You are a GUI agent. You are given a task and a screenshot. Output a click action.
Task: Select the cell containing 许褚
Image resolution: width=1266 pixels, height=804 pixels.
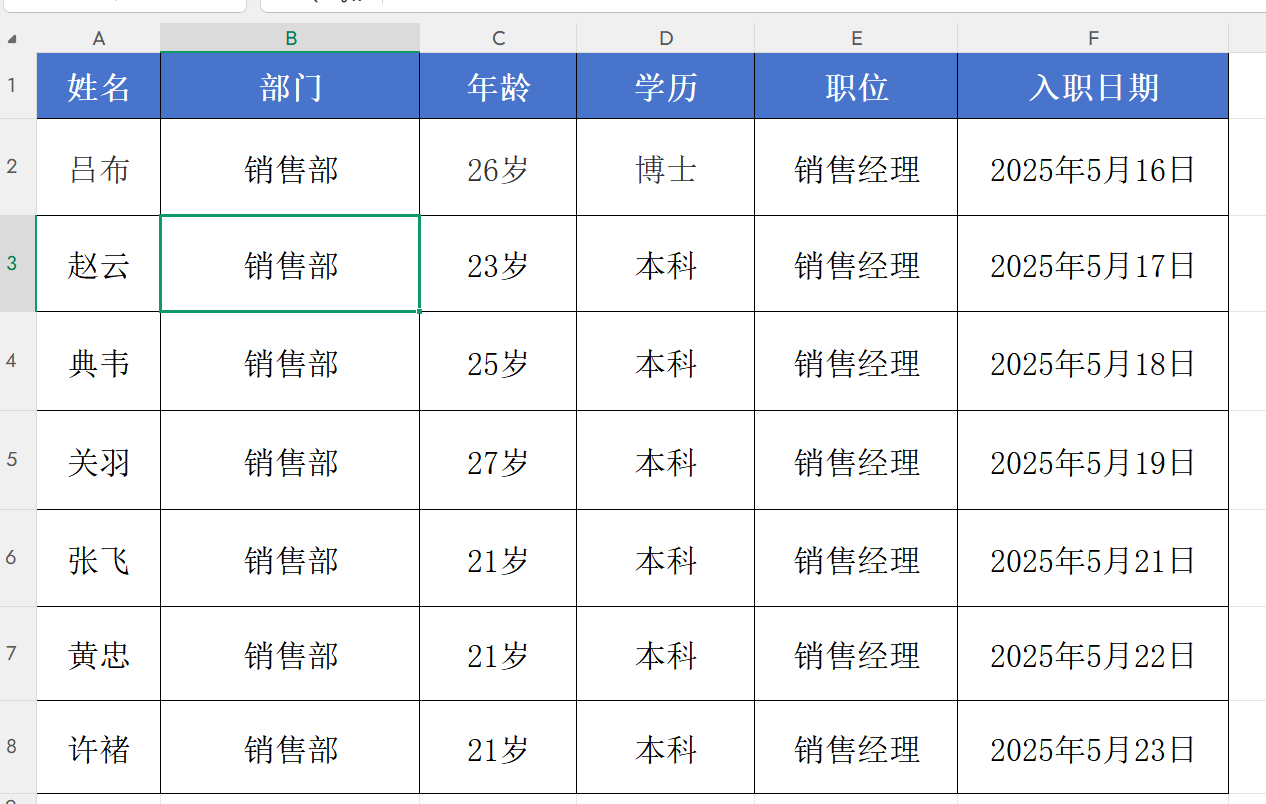coord(98,747)
